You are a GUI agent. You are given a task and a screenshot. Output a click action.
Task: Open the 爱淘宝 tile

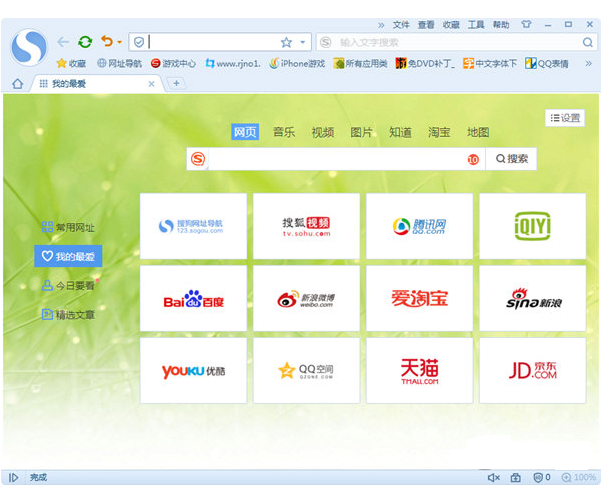coord(420,298)
